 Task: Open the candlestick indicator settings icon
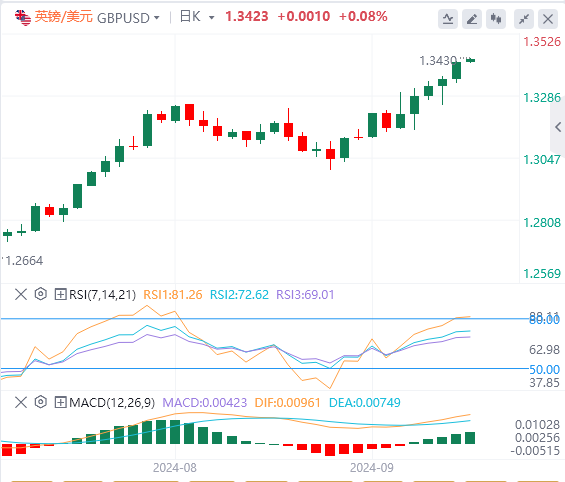coord(496,19)
